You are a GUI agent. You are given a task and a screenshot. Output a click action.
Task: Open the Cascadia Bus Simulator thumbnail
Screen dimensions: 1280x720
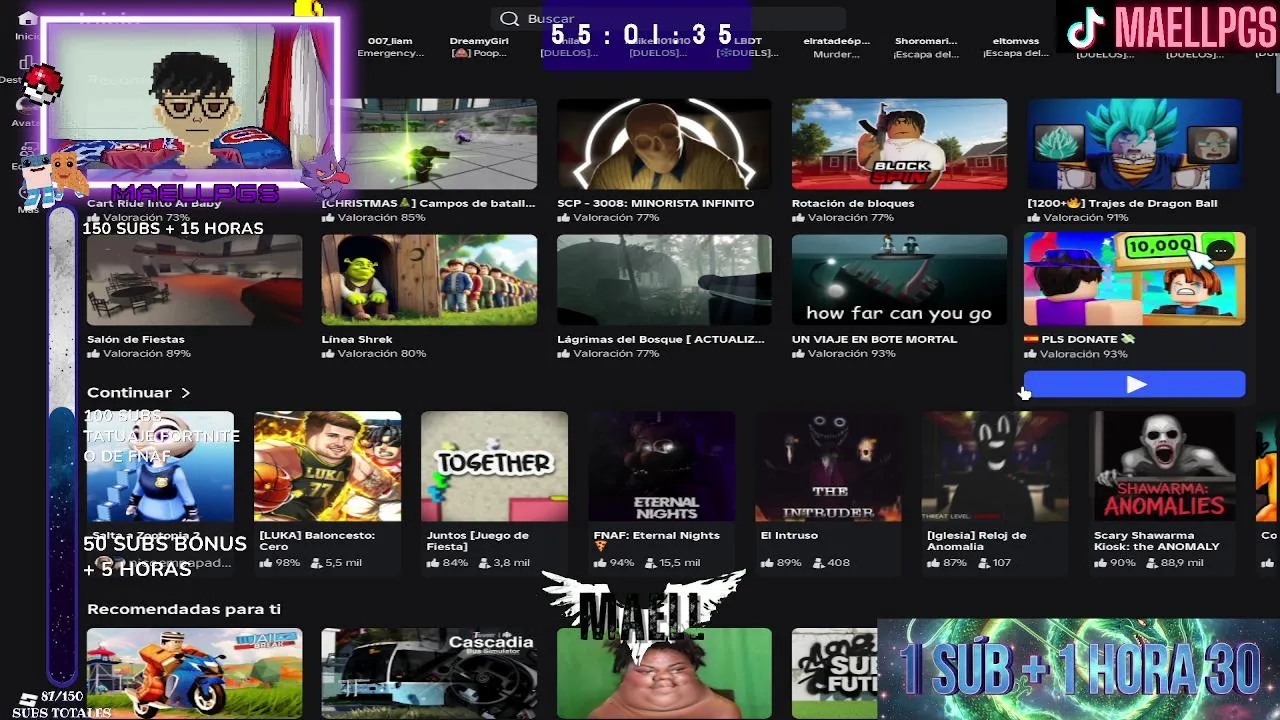click(x=429, y=673)
